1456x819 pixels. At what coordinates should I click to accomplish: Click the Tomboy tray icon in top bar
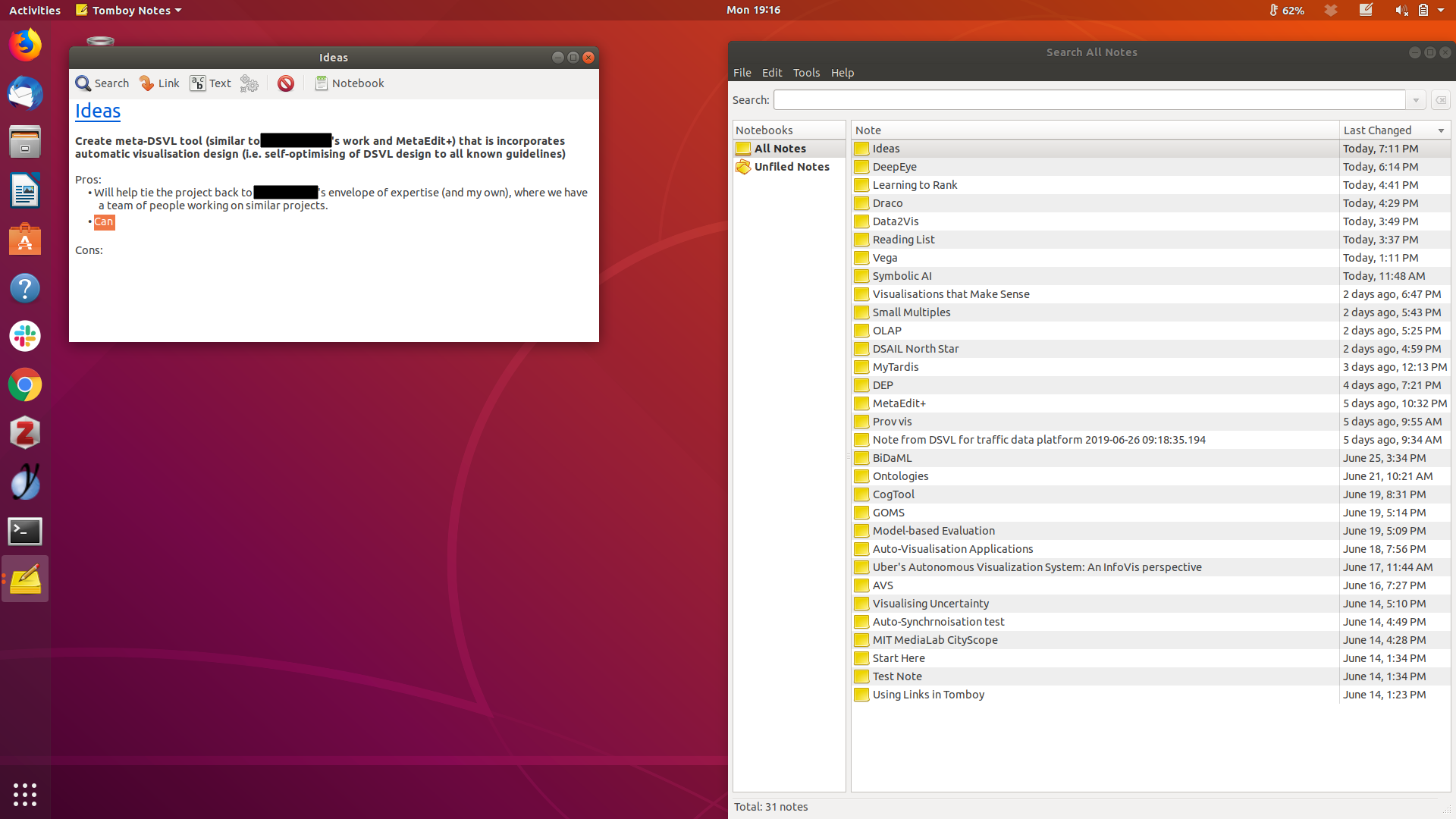(x=1366, y=10)
